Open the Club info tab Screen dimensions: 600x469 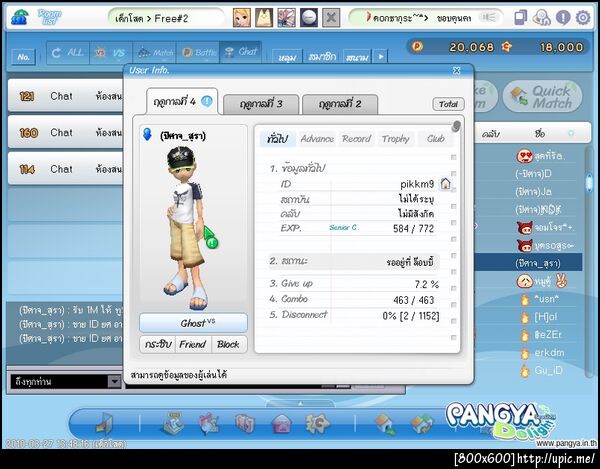(436, 138)
